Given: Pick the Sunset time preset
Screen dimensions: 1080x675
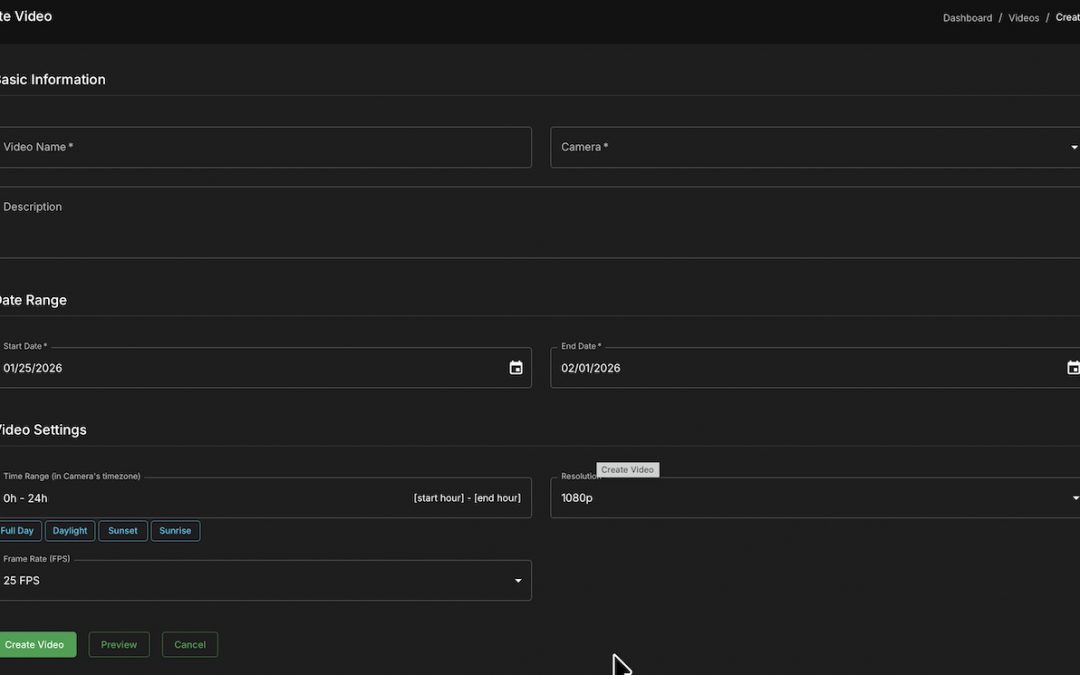Looking at the screenshot, I should click(123, 531).
